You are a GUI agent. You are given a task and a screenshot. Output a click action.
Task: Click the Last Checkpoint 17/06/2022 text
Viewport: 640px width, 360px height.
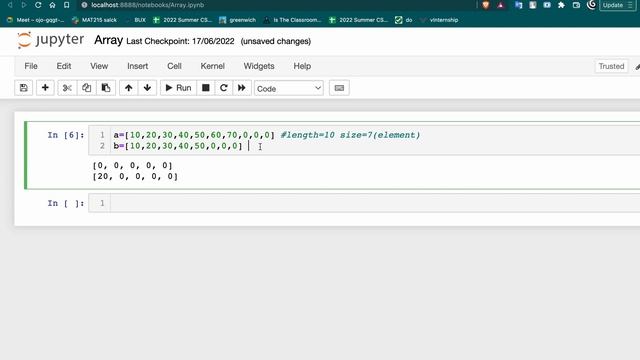pyautogui.click(x=180, y=41)
